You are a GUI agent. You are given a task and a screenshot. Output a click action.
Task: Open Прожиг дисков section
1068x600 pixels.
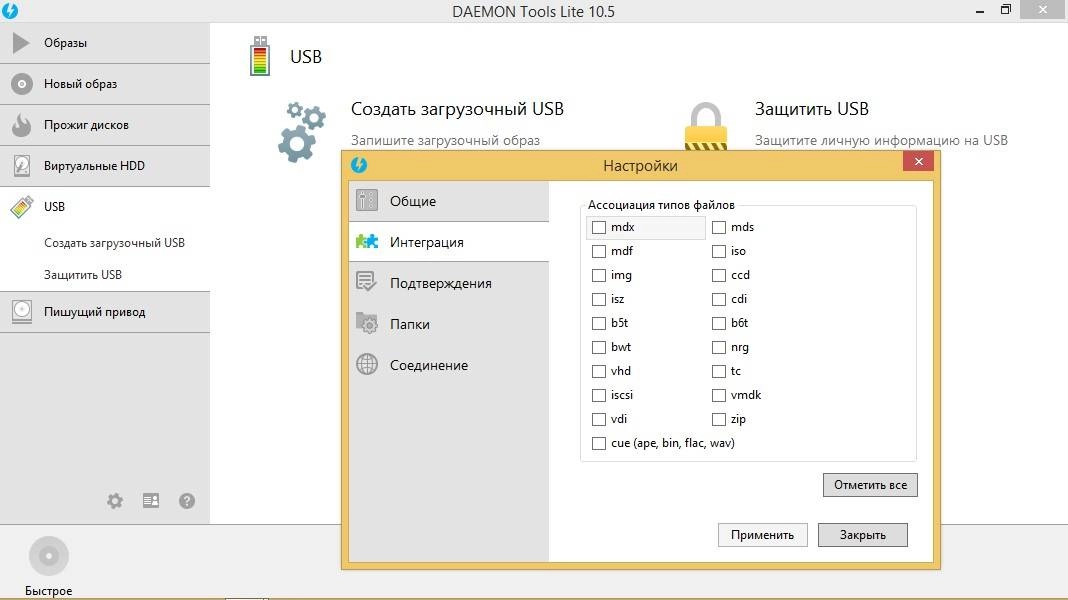click(x=105, y=125)
